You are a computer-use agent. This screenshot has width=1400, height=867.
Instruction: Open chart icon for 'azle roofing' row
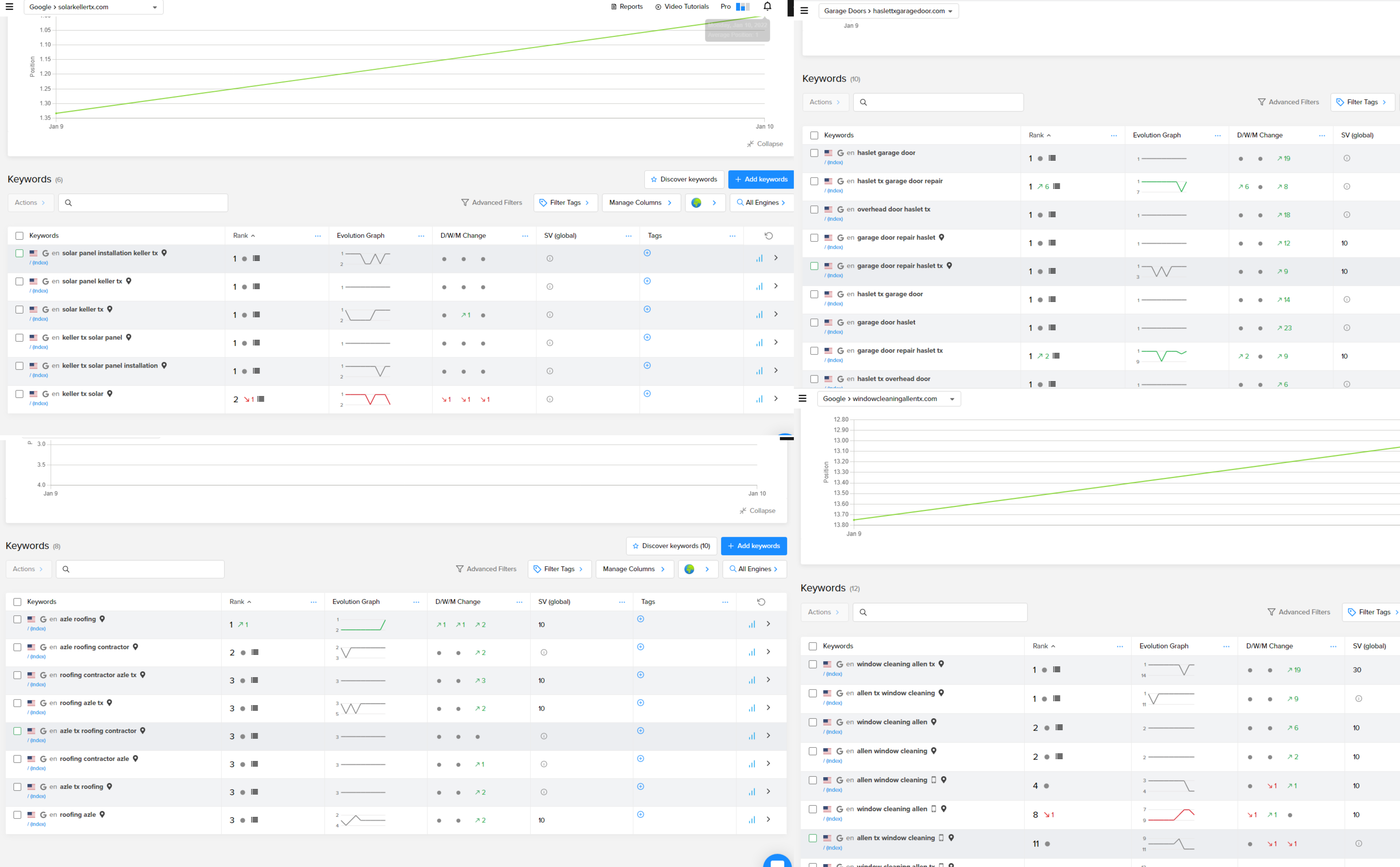click(751, 624)
